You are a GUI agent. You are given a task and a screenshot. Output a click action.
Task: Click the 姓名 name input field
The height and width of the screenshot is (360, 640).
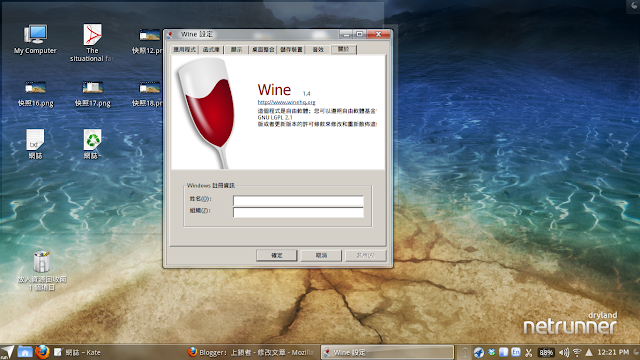pos(298,200)
